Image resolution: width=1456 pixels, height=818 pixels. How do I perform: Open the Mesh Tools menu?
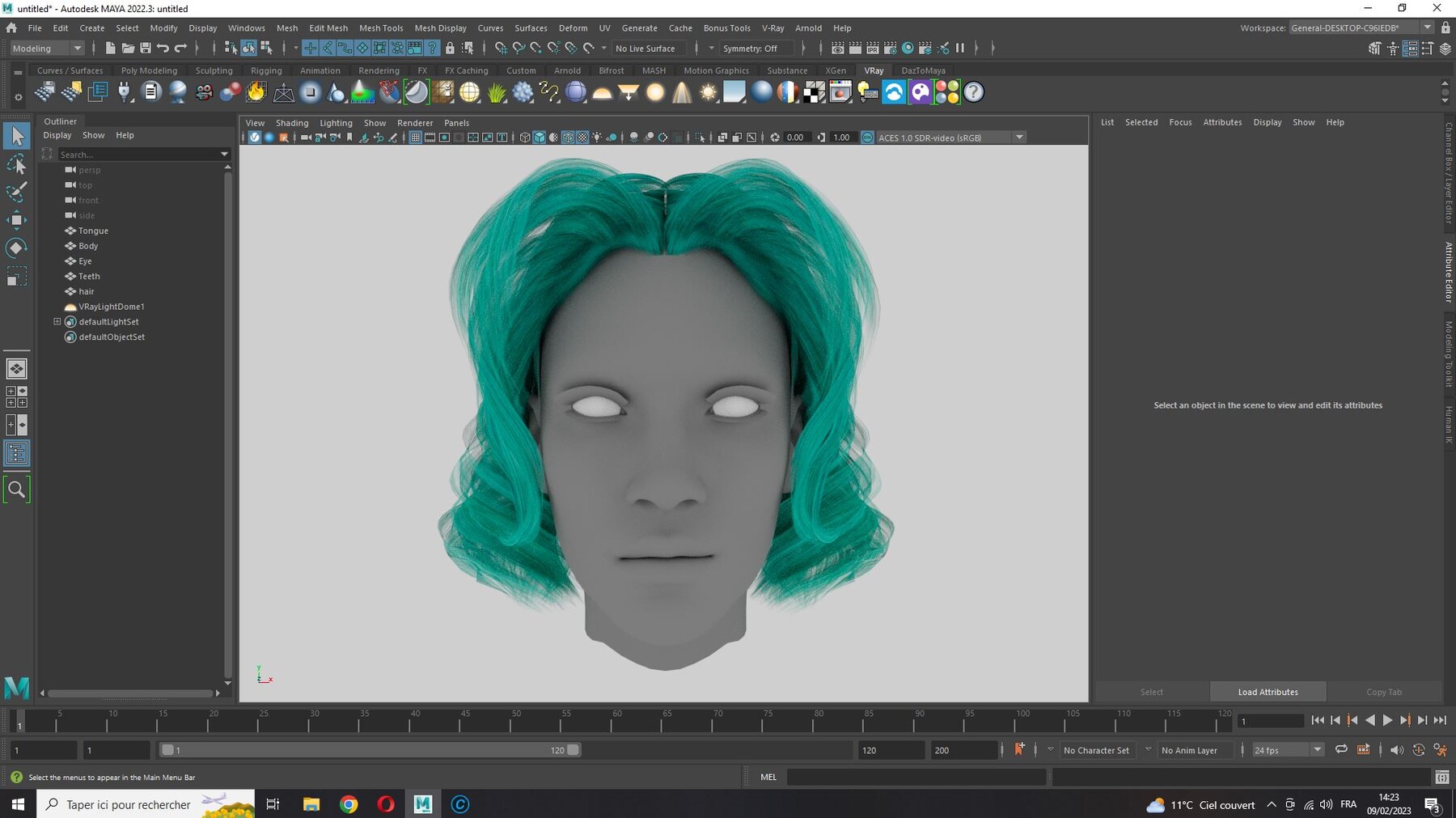tap(380, 28)
